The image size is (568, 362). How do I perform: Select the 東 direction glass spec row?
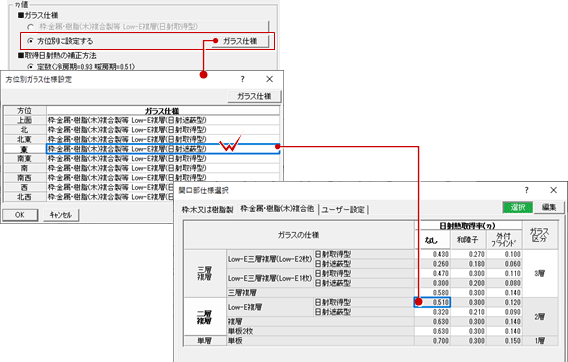click(163, 149)
